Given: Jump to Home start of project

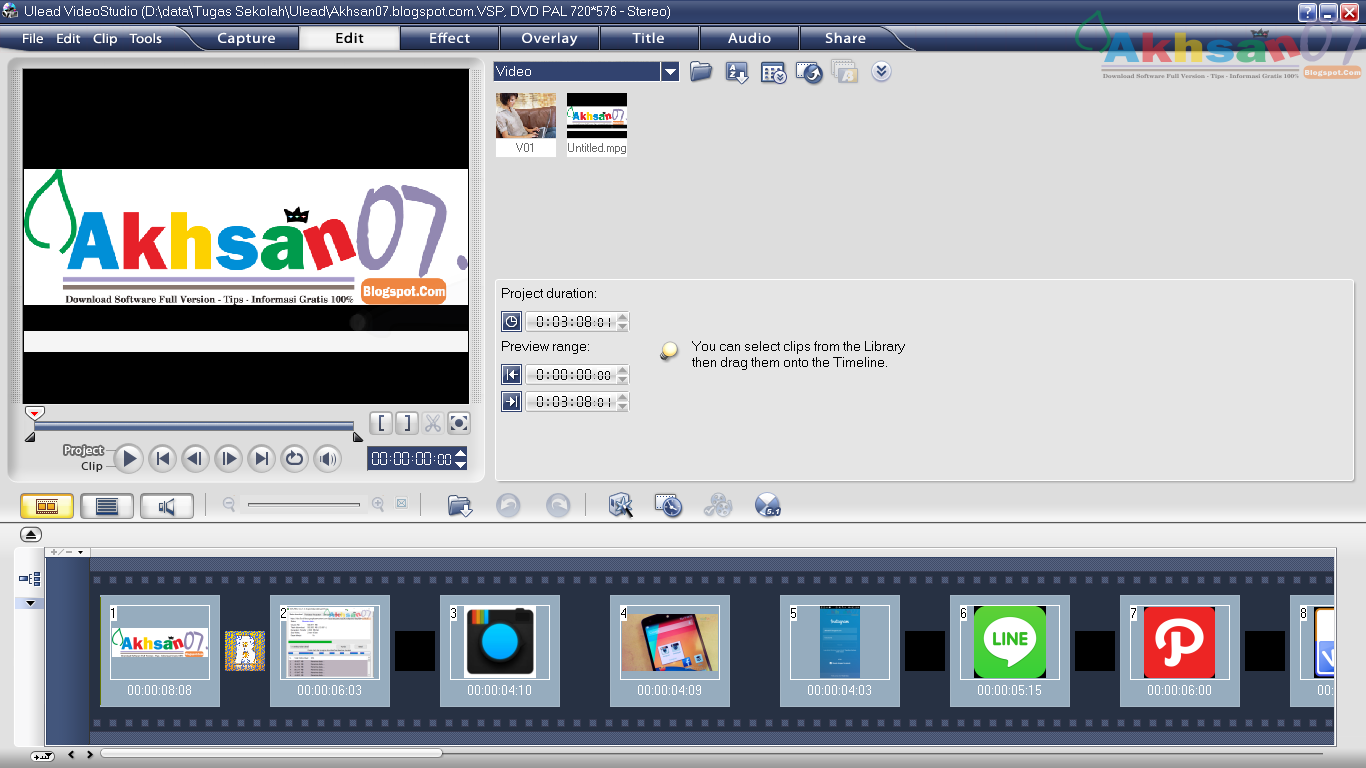Looking at the screenshot, I should (162, 459).
